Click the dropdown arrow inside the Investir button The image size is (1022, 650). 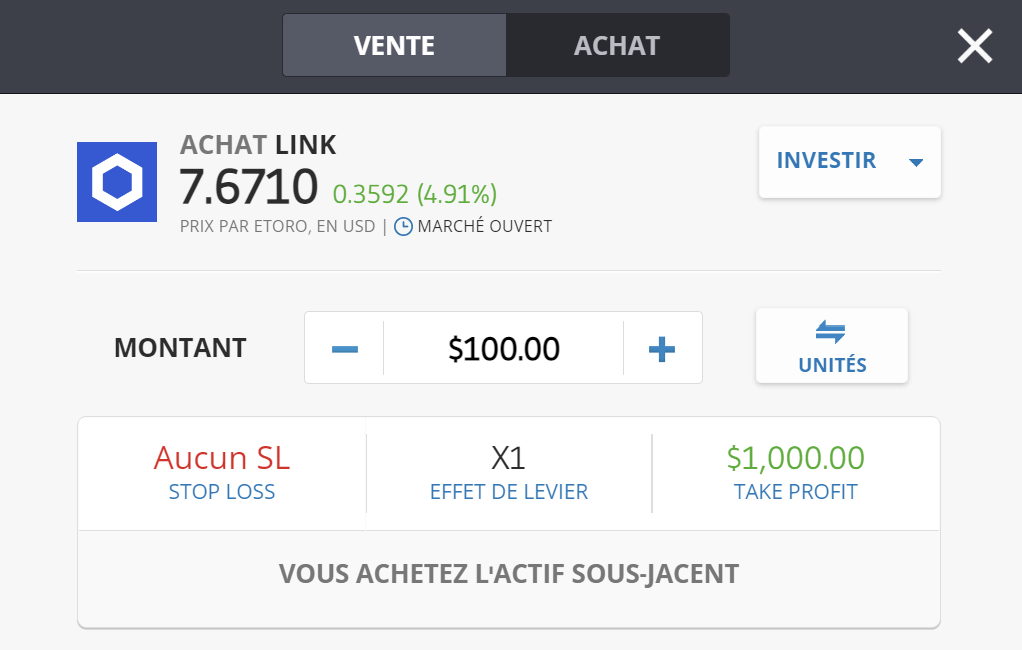pos(916,162)
